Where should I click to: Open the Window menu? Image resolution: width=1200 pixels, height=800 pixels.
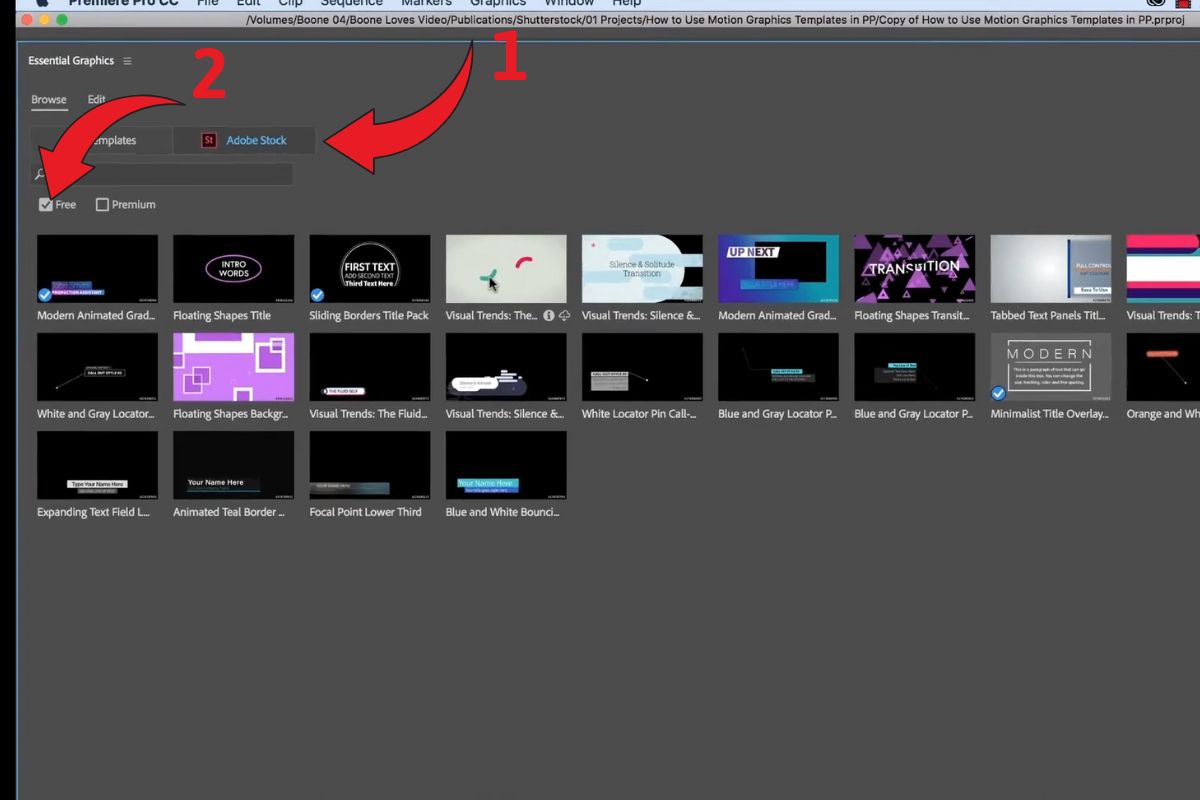(x=569, y=3)
